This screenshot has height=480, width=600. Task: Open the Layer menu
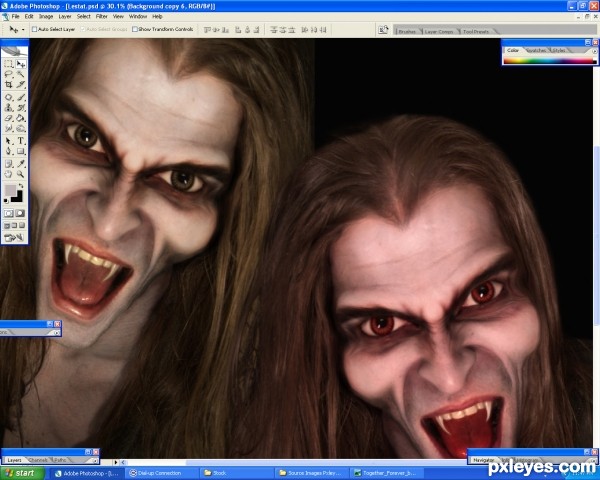pos(65,16)
